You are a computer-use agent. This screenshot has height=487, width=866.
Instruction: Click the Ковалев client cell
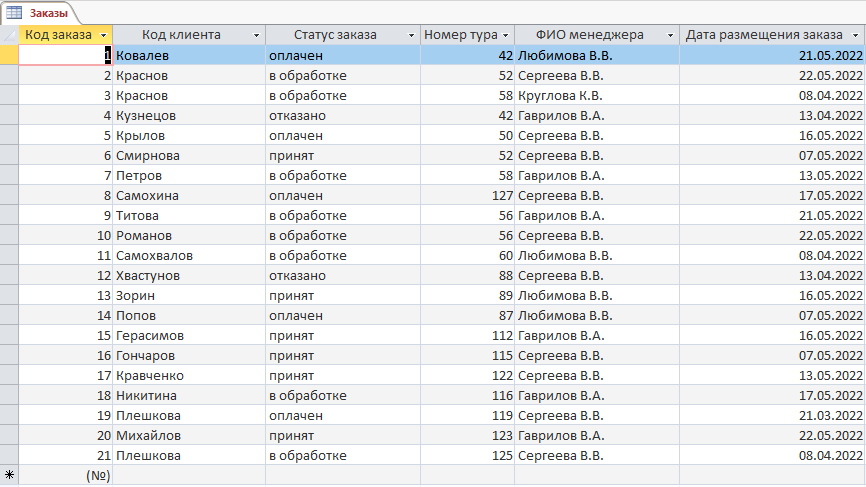pos(189,55)
